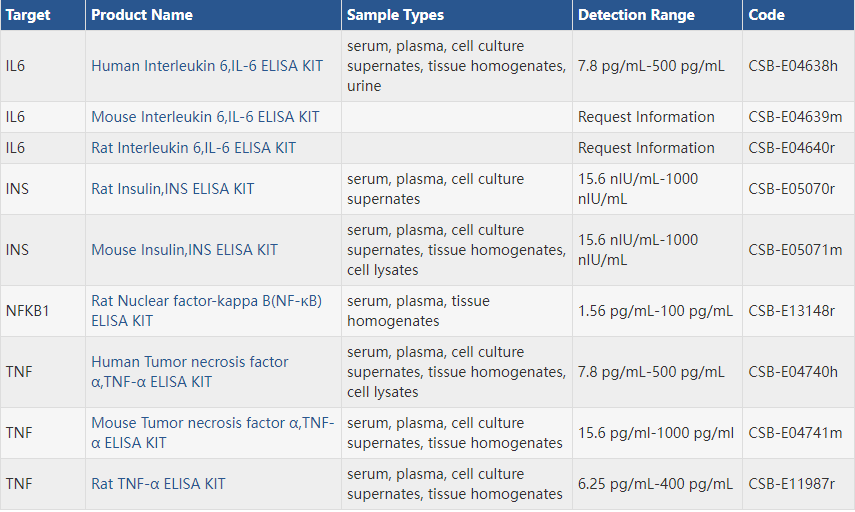Open Rat Nuclear factor-kappa B ELISA KIT link

(206, 311)
